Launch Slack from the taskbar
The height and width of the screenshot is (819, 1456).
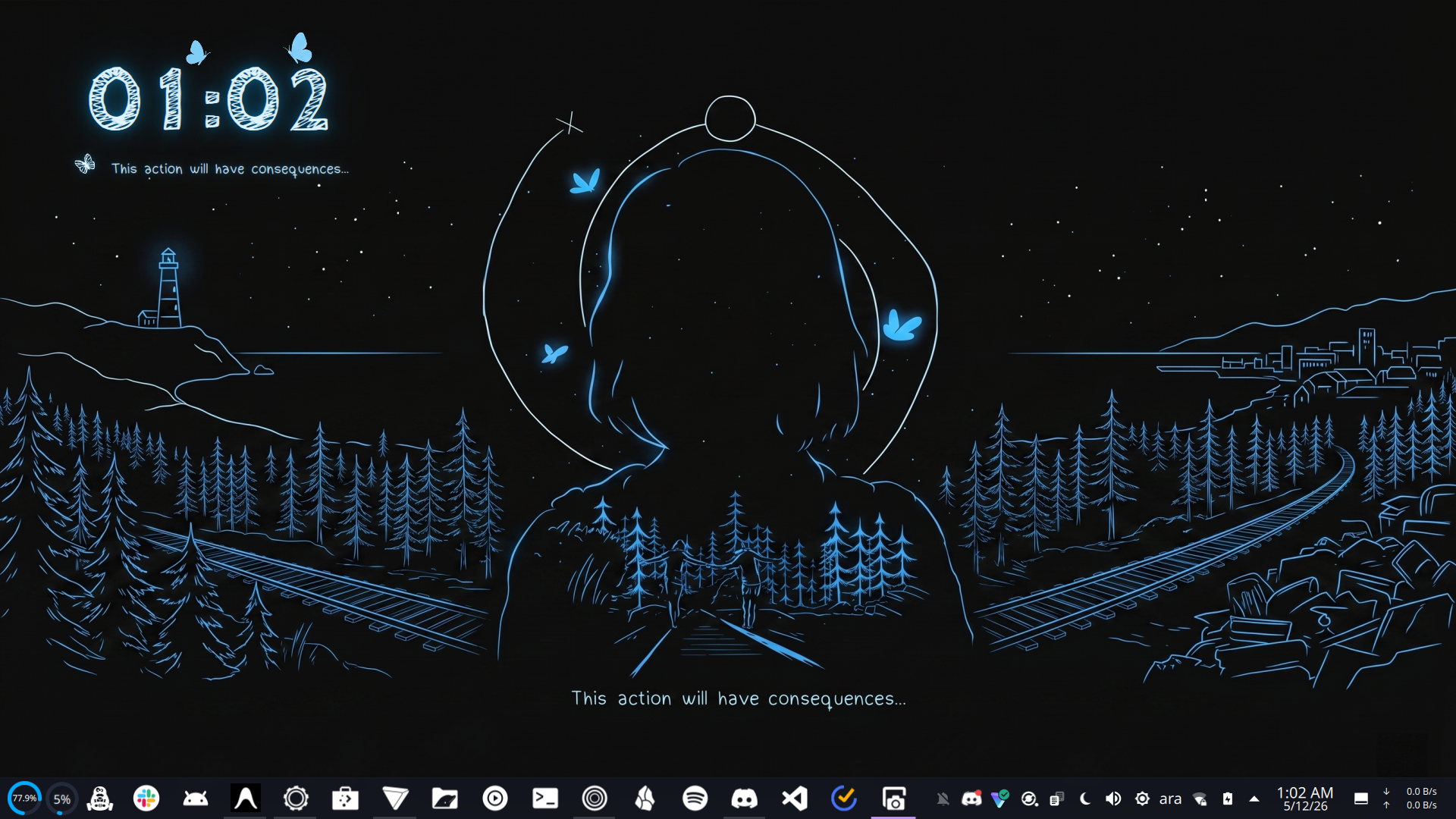(x=146, y=799)
